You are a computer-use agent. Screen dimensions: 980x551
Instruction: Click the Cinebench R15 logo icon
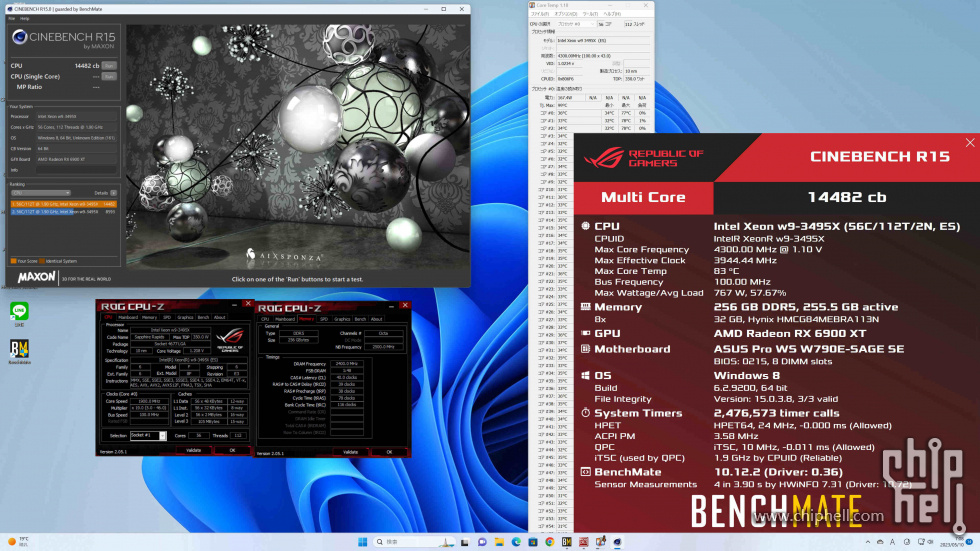[19, 37]
